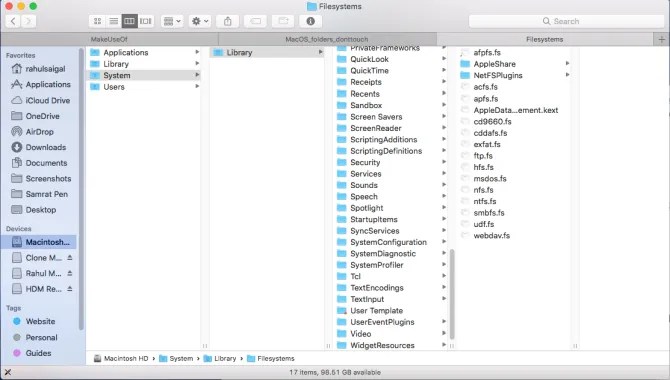Screen dimensions: 670x380
Task: Select Applications folder in first column
Action: pos(144,53)
